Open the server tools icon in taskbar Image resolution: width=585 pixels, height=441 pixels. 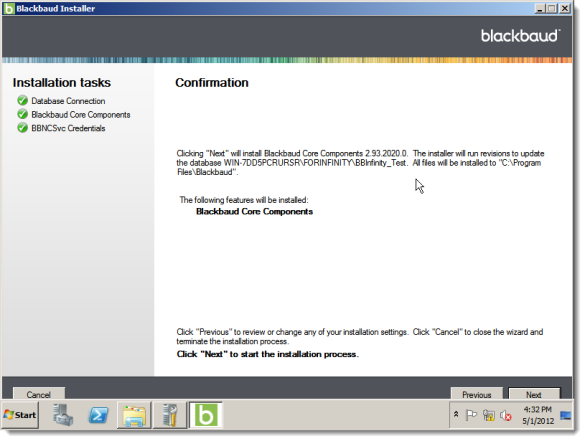170,415
